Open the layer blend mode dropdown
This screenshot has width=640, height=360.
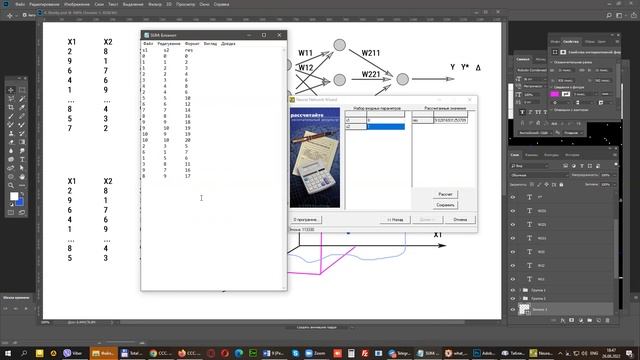539,175
